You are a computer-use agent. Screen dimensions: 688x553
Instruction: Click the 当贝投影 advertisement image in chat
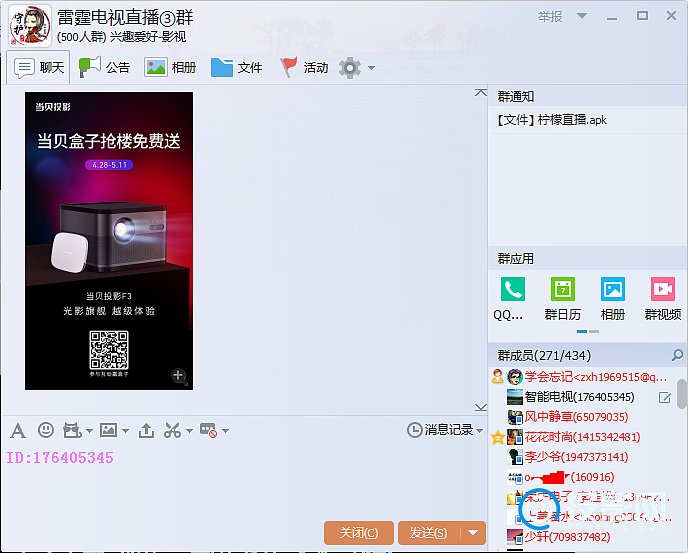[x=109, y=240]
